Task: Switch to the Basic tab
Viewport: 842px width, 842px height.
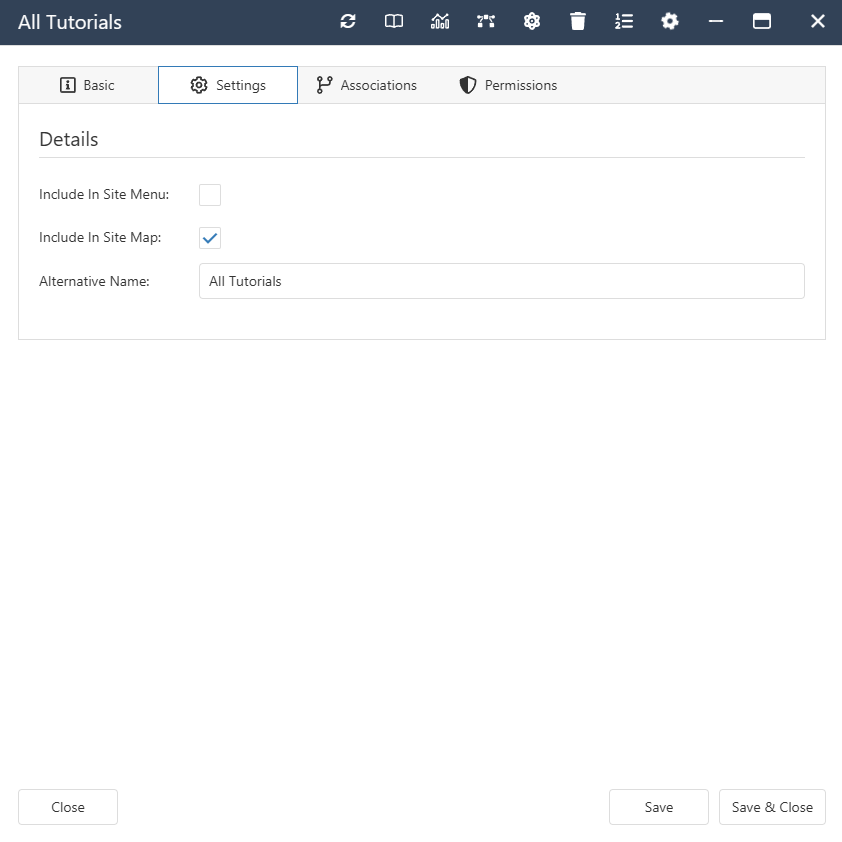Action: click(87, 85)
